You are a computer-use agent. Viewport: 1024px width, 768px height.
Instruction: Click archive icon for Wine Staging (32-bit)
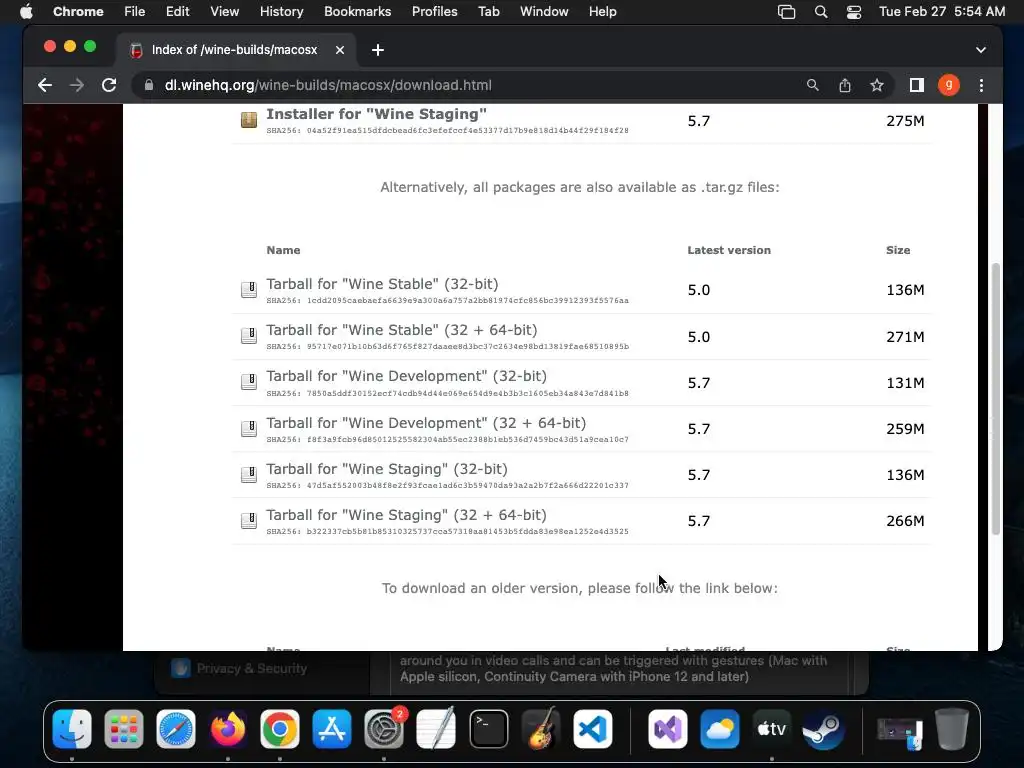point(249,475)
